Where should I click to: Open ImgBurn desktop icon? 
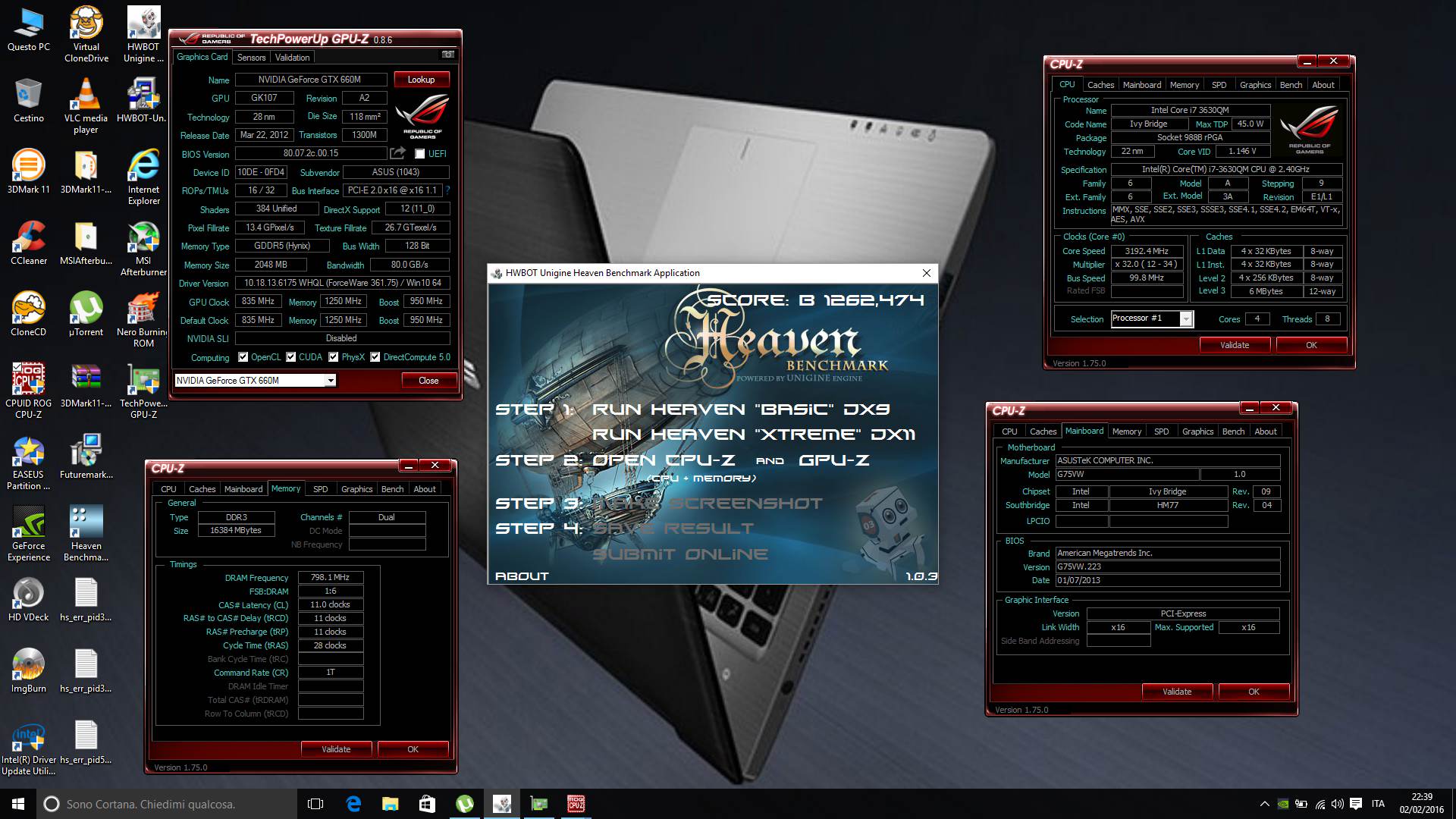pyautogui.click(x=29, y=671)
